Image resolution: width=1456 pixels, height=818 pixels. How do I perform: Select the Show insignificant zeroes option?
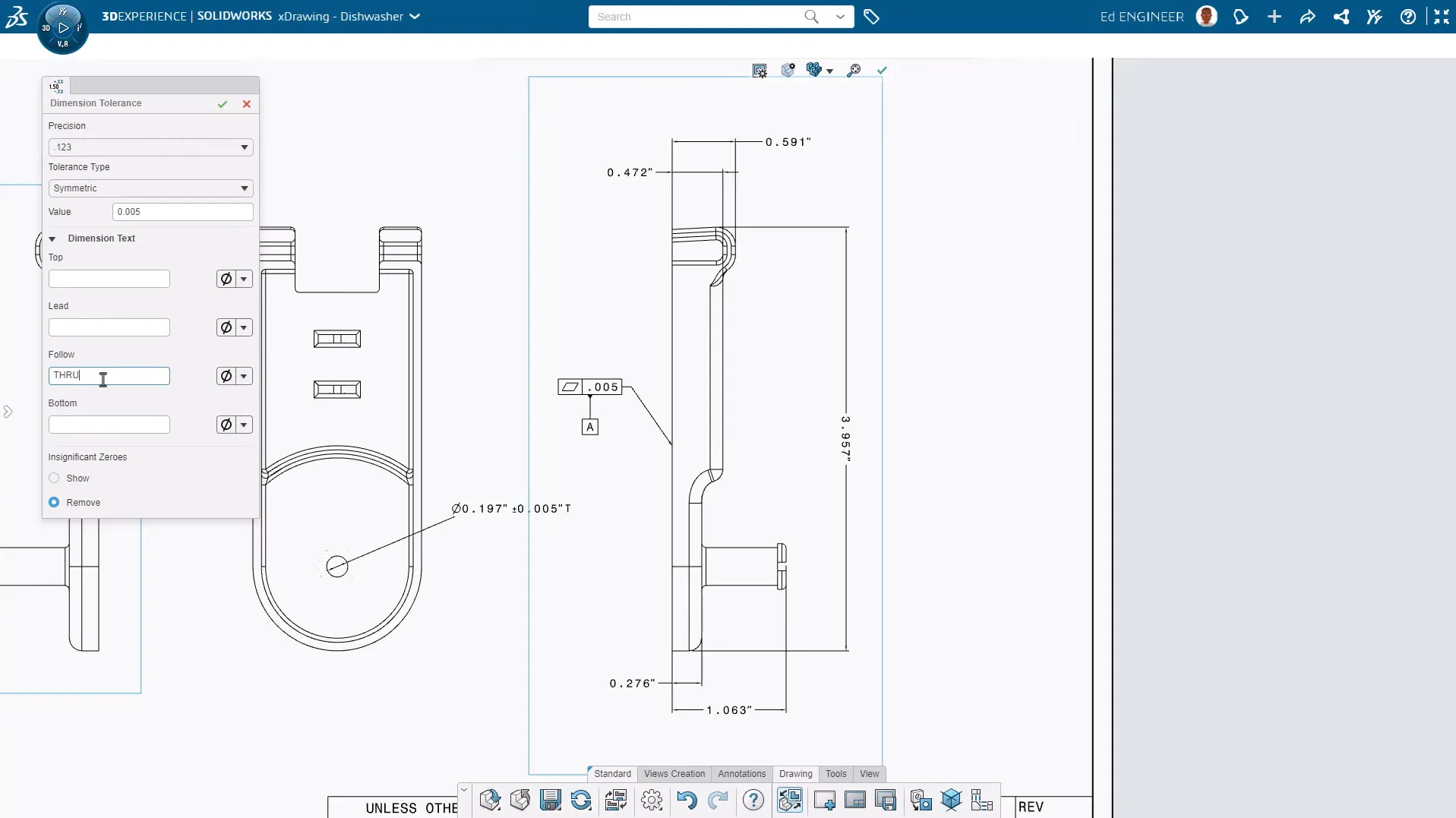[54, 478]
